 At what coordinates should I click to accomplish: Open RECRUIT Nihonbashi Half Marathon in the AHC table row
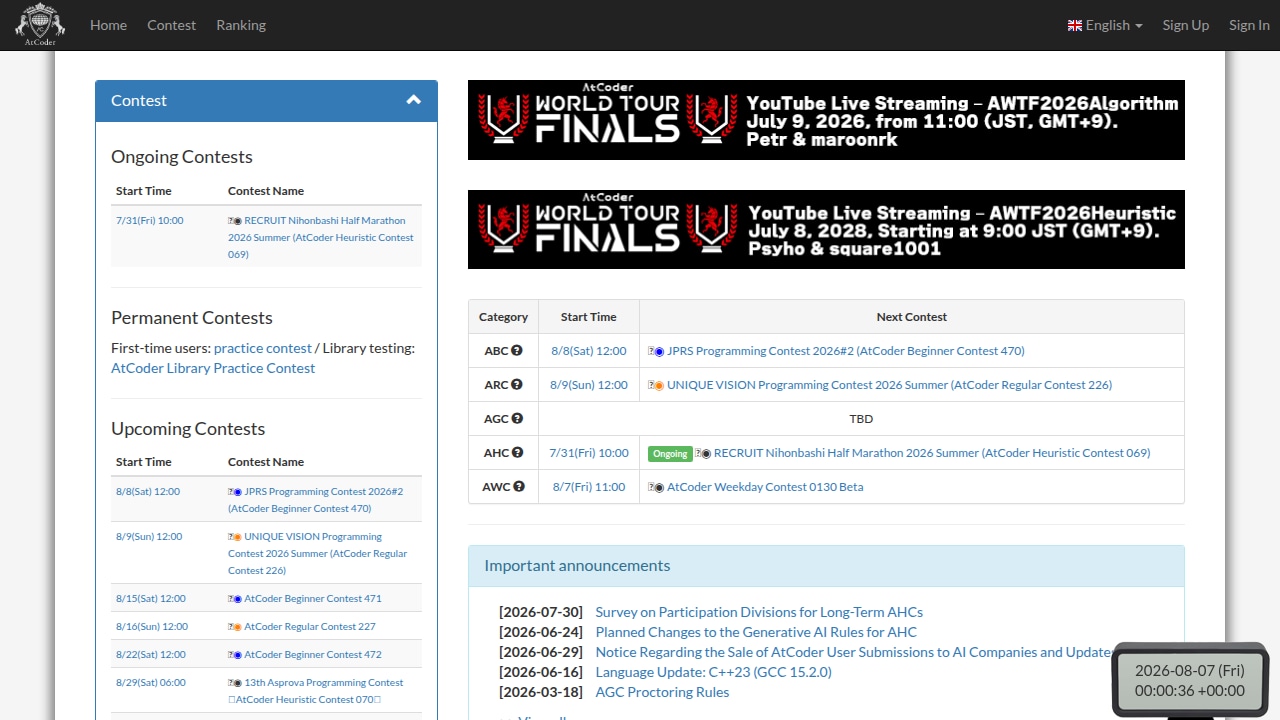tap(932, 453)
